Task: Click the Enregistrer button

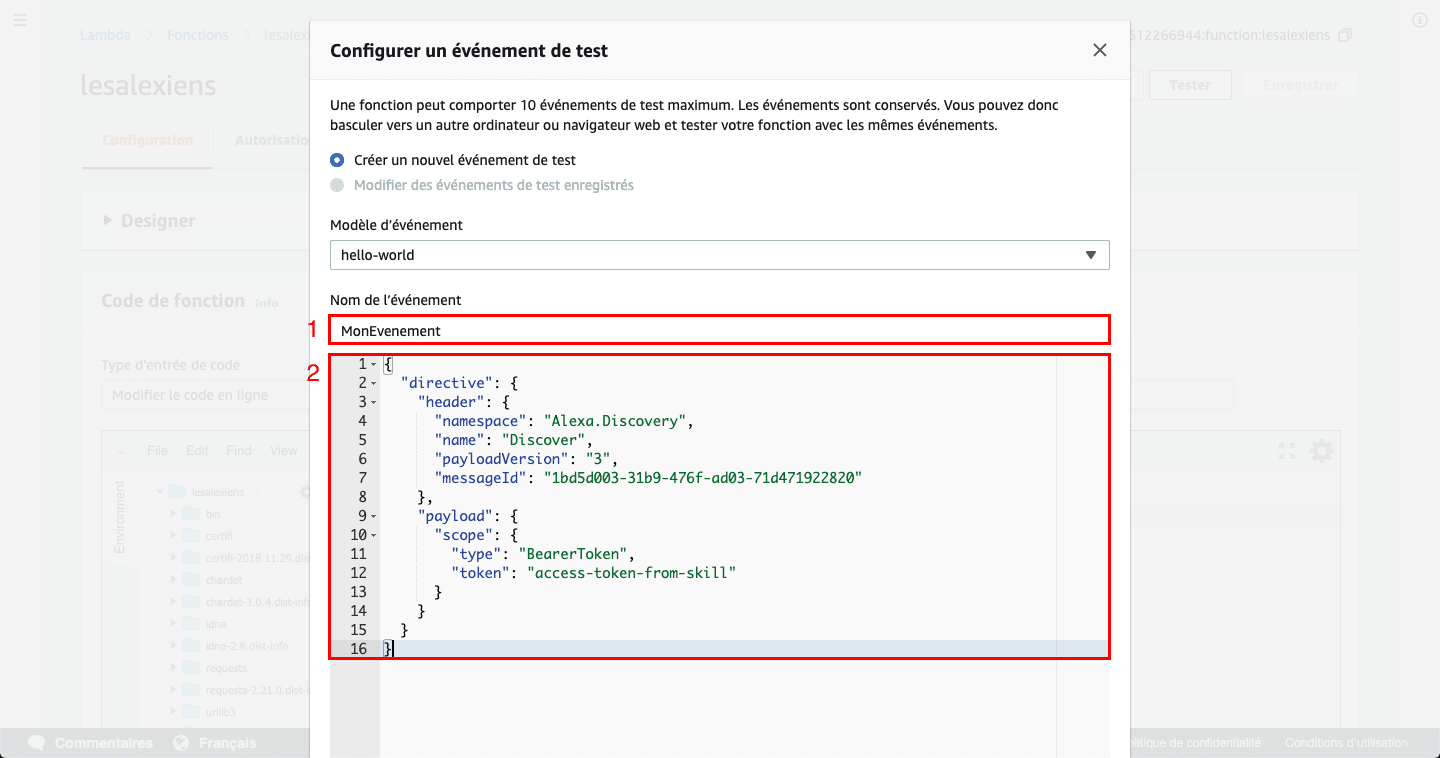Action: (x=1300, y=85)
